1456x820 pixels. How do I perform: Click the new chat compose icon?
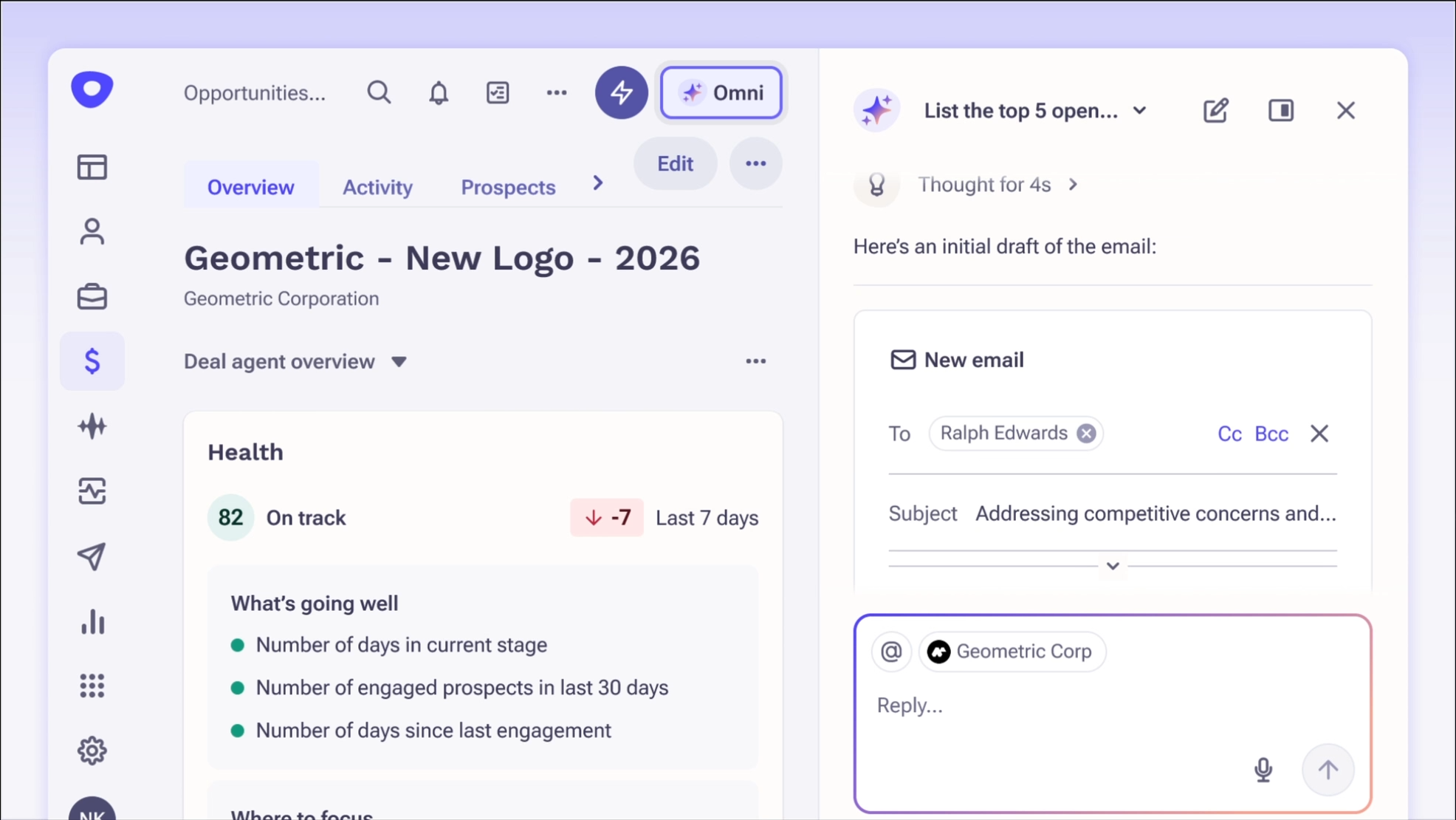pyautogui.click(x=1215, y=111)
